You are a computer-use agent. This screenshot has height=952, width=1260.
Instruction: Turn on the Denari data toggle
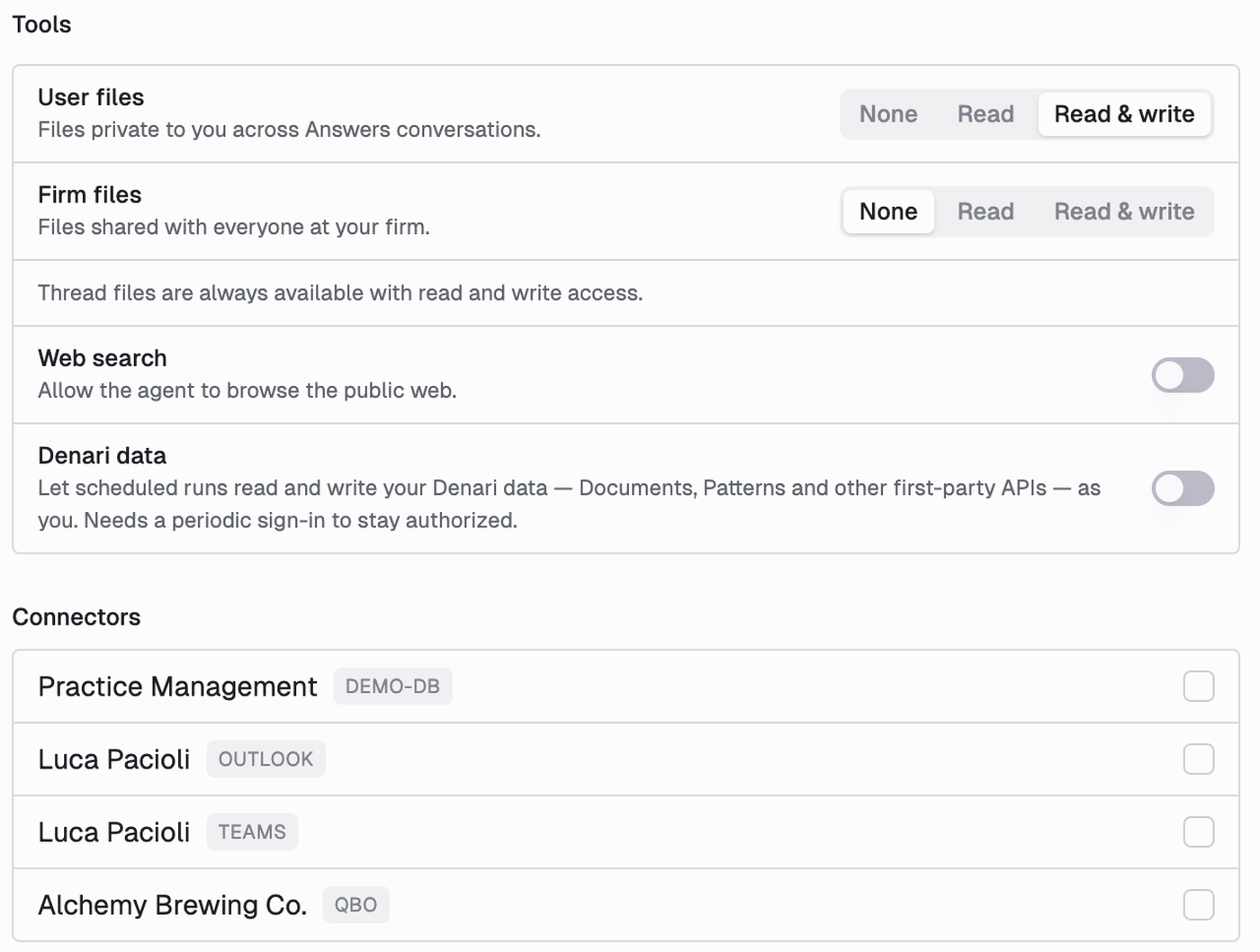pyautogui.click(x=1183, y=489)
